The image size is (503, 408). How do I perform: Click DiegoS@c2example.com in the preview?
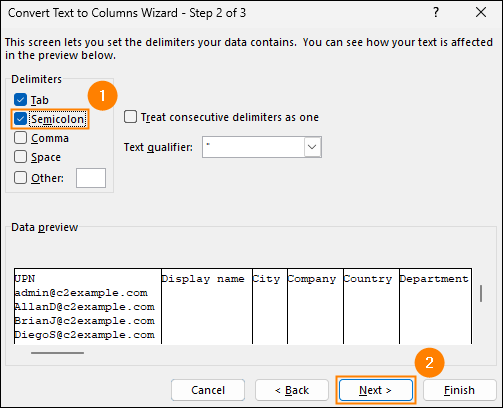point(84,335)
